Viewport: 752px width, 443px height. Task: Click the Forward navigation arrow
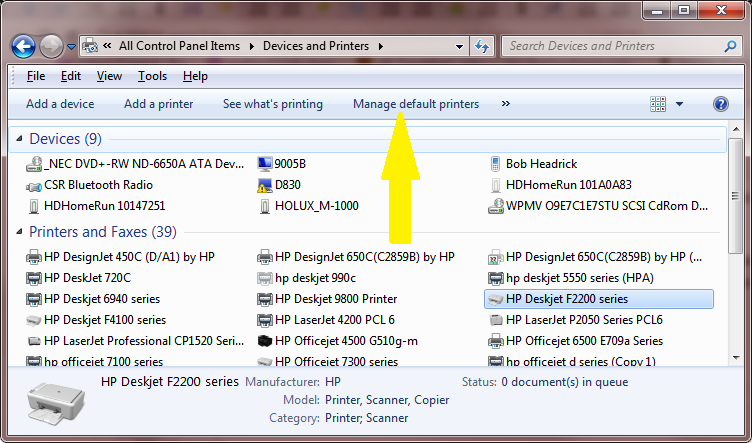51,47
